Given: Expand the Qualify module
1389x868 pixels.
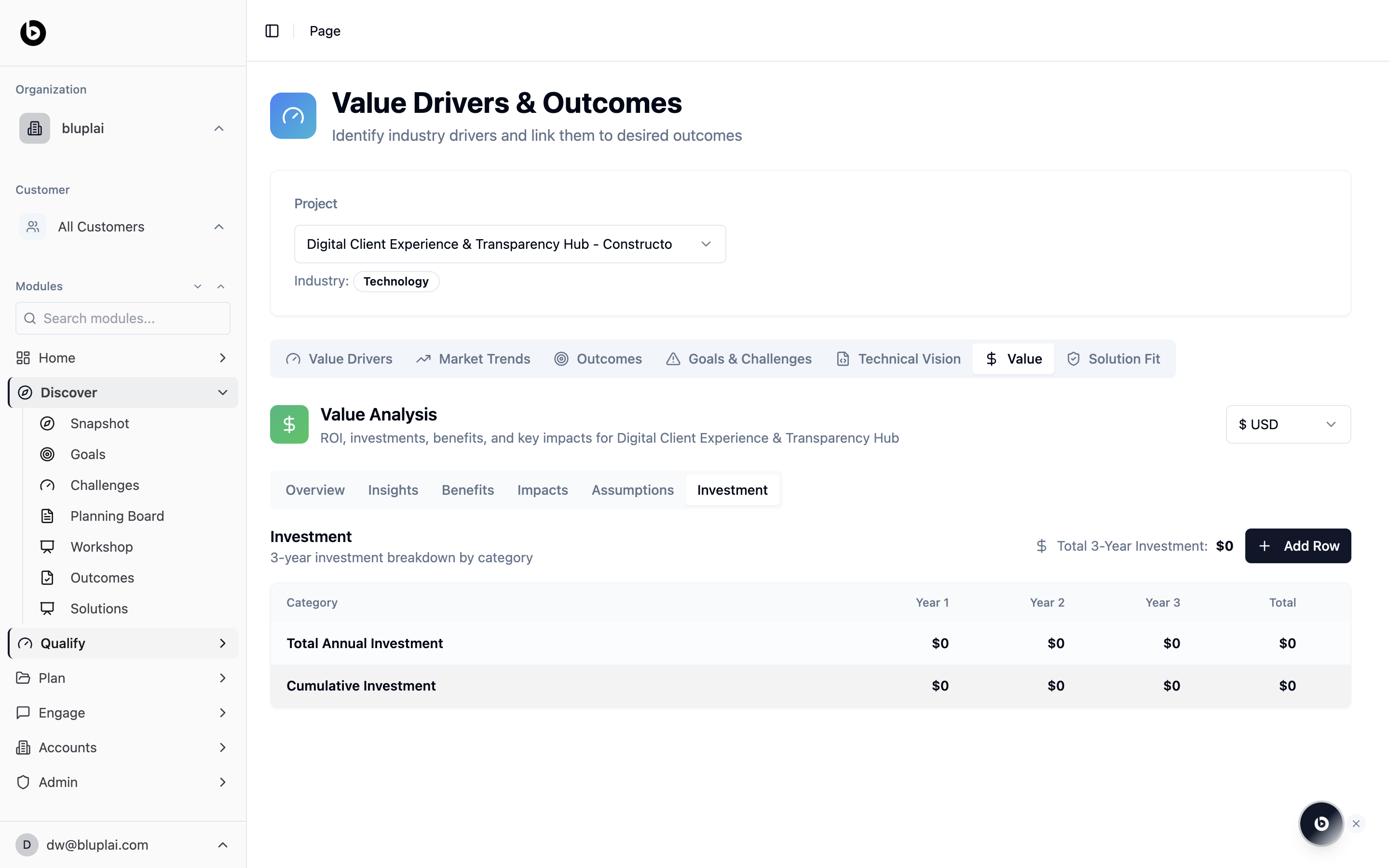Looking at the screenshot, I should pos(223,644).
